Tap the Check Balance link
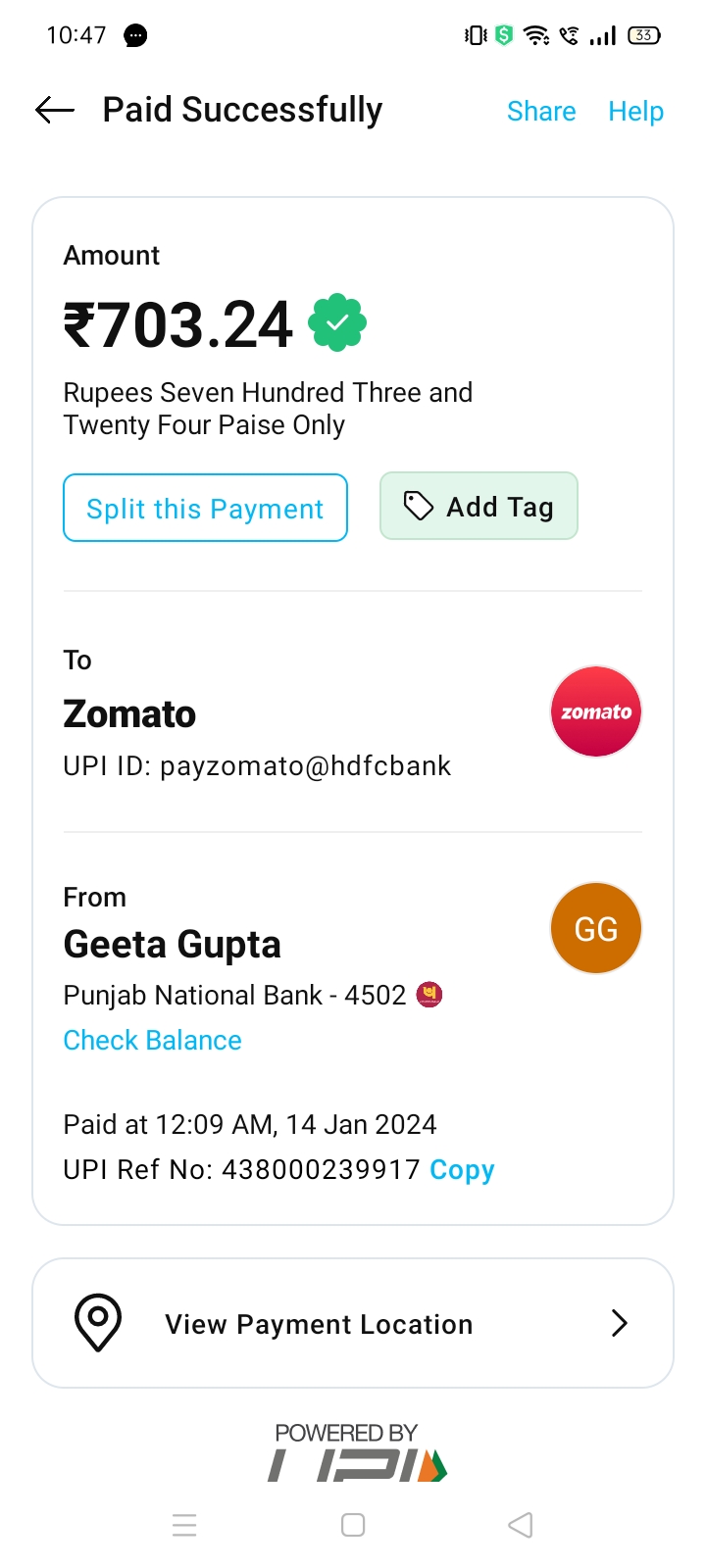The height and width of the screenshot is (1568, 706). tap(152, 1040)
